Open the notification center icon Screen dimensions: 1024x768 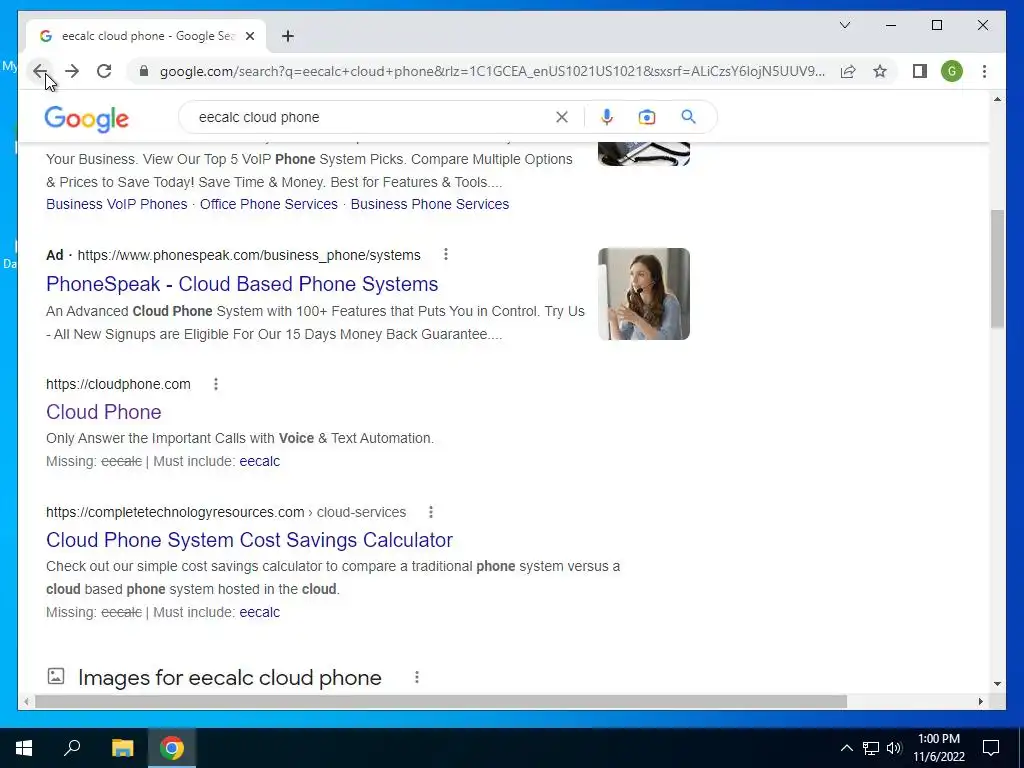point(991,748)
